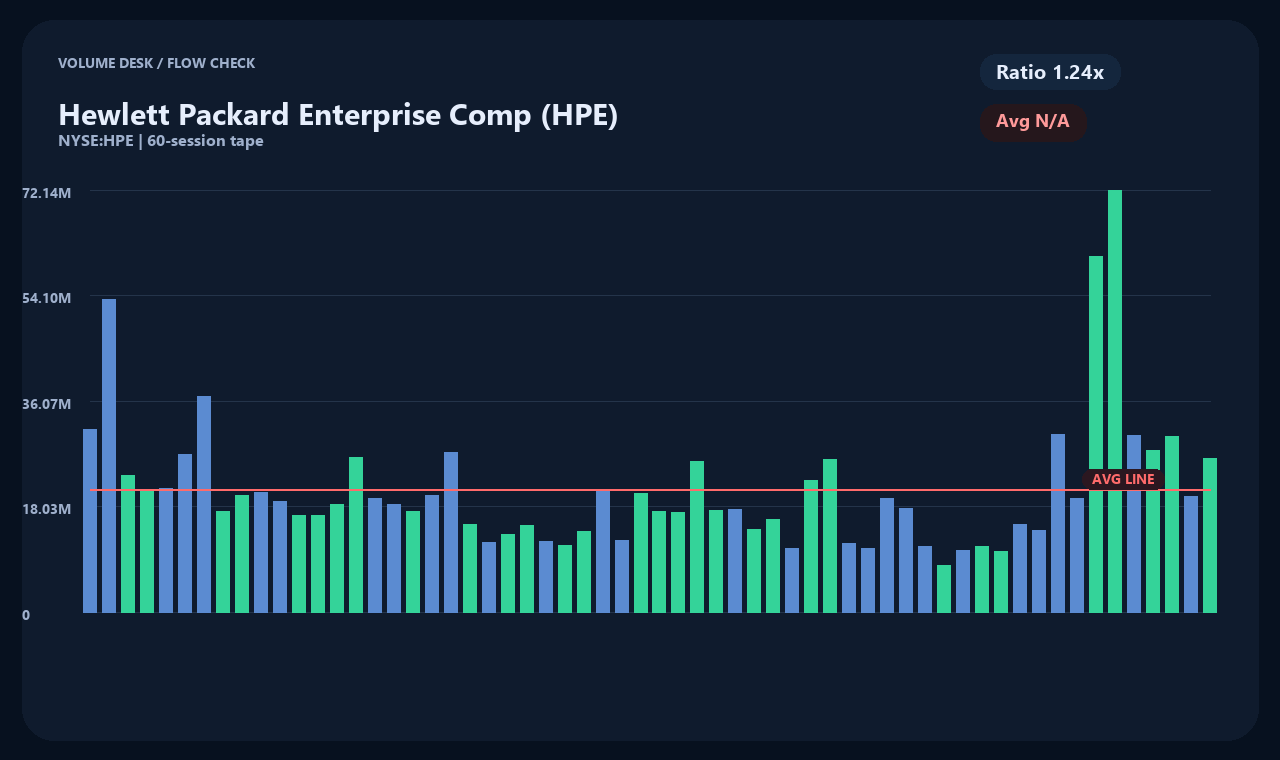The image size is (1280, 760).
Task: Click the rightmost green volume bar
Action: coord(1210,535)
